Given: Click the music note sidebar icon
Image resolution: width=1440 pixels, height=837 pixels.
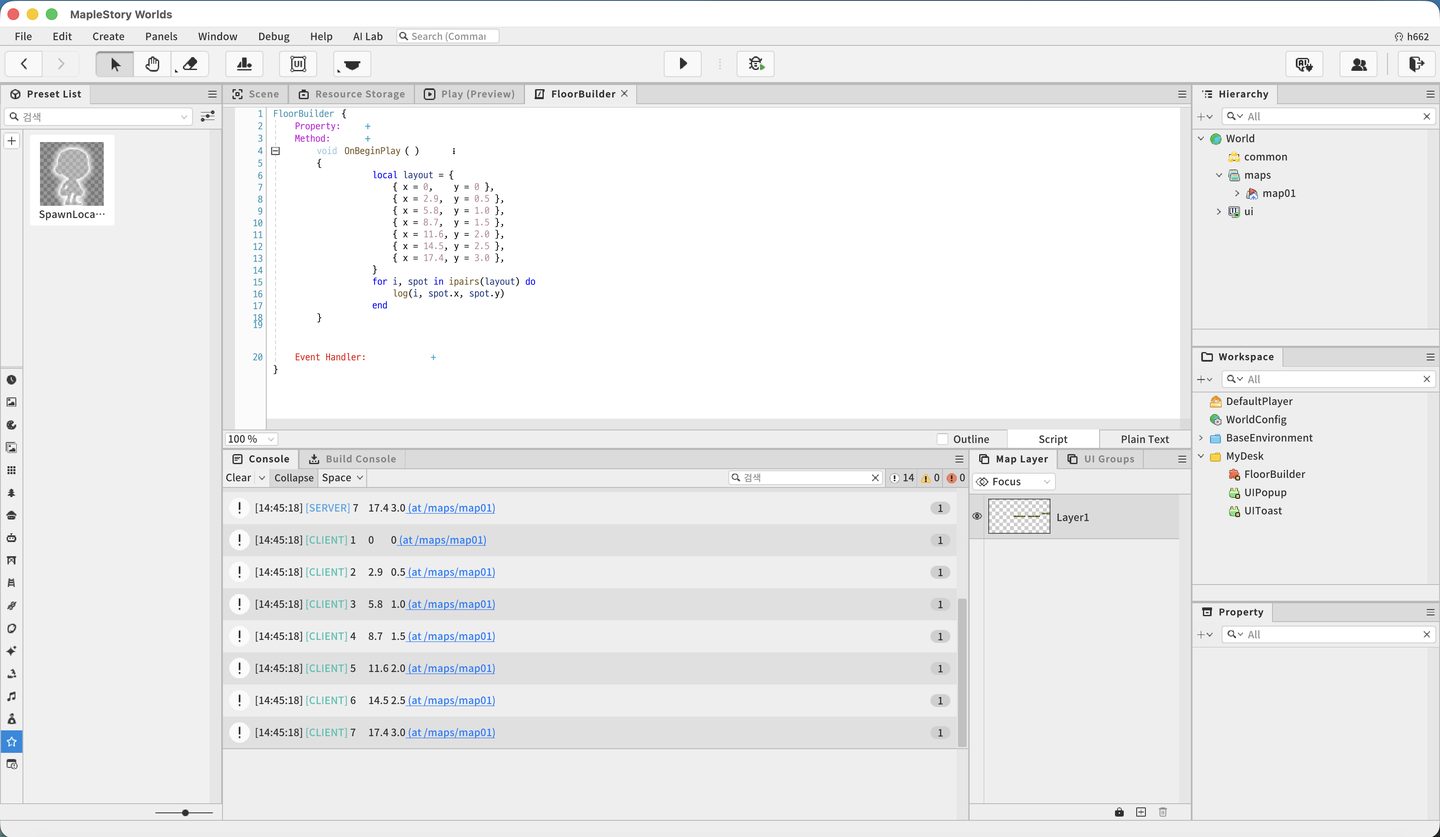Looking at the screenshot, I should 11,696.
